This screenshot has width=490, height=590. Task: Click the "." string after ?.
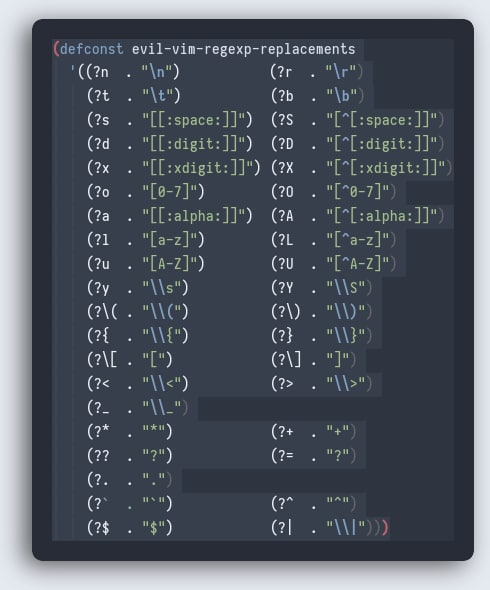click(x=153, y=480)
